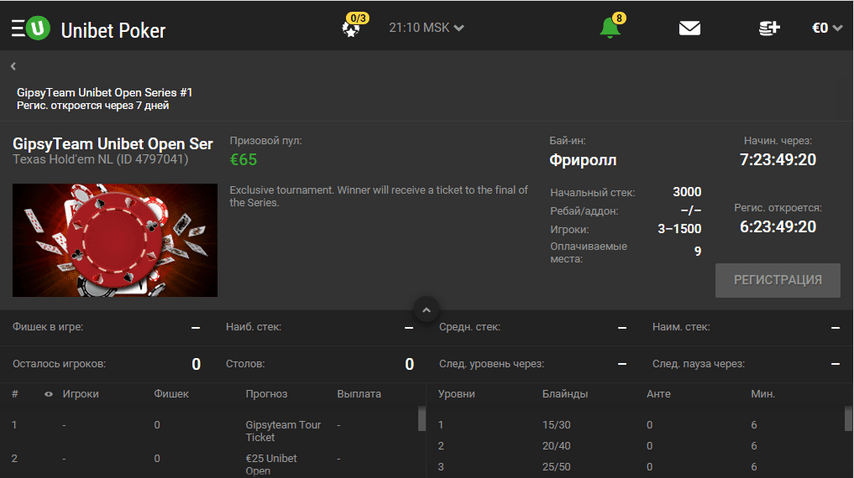Viewport: 854px width, 478px height.
Task: Go back with the left chevron
Action: pos(13,66)
